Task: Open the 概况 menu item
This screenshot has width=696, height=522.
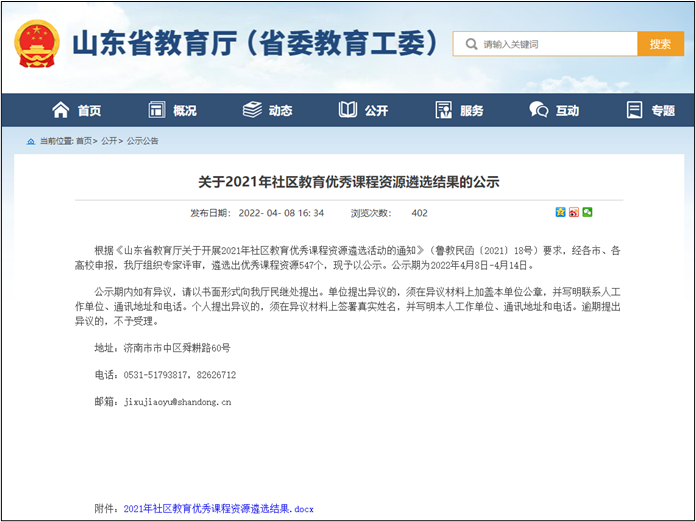Action: tap(185, 110)
